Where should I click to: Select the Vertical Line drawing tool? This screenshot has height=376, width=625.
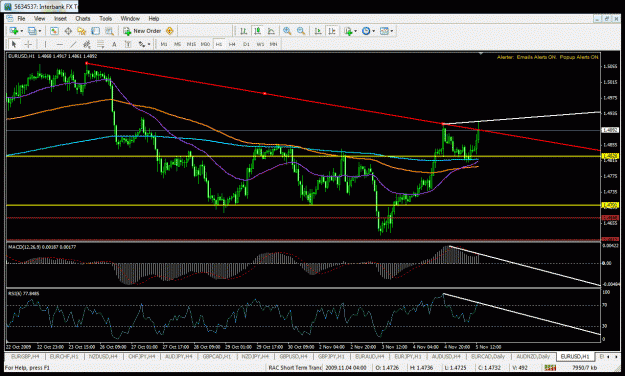45,44
